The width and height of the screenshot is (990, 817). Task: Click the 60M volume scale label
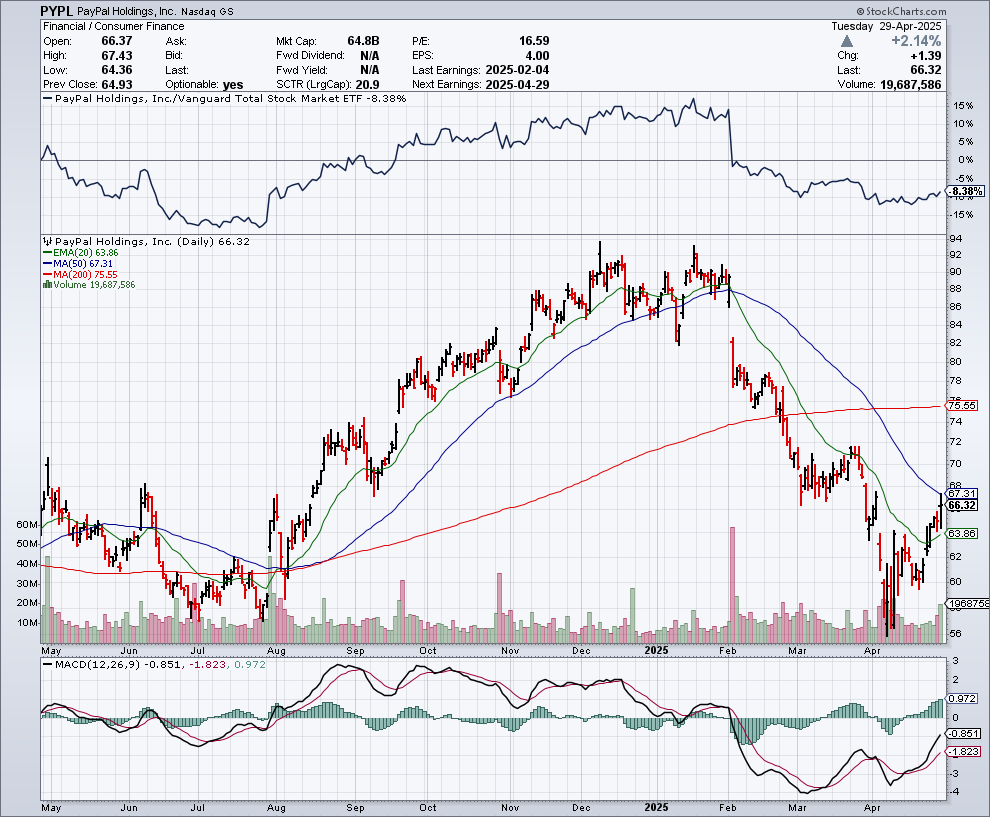(27, 525)
